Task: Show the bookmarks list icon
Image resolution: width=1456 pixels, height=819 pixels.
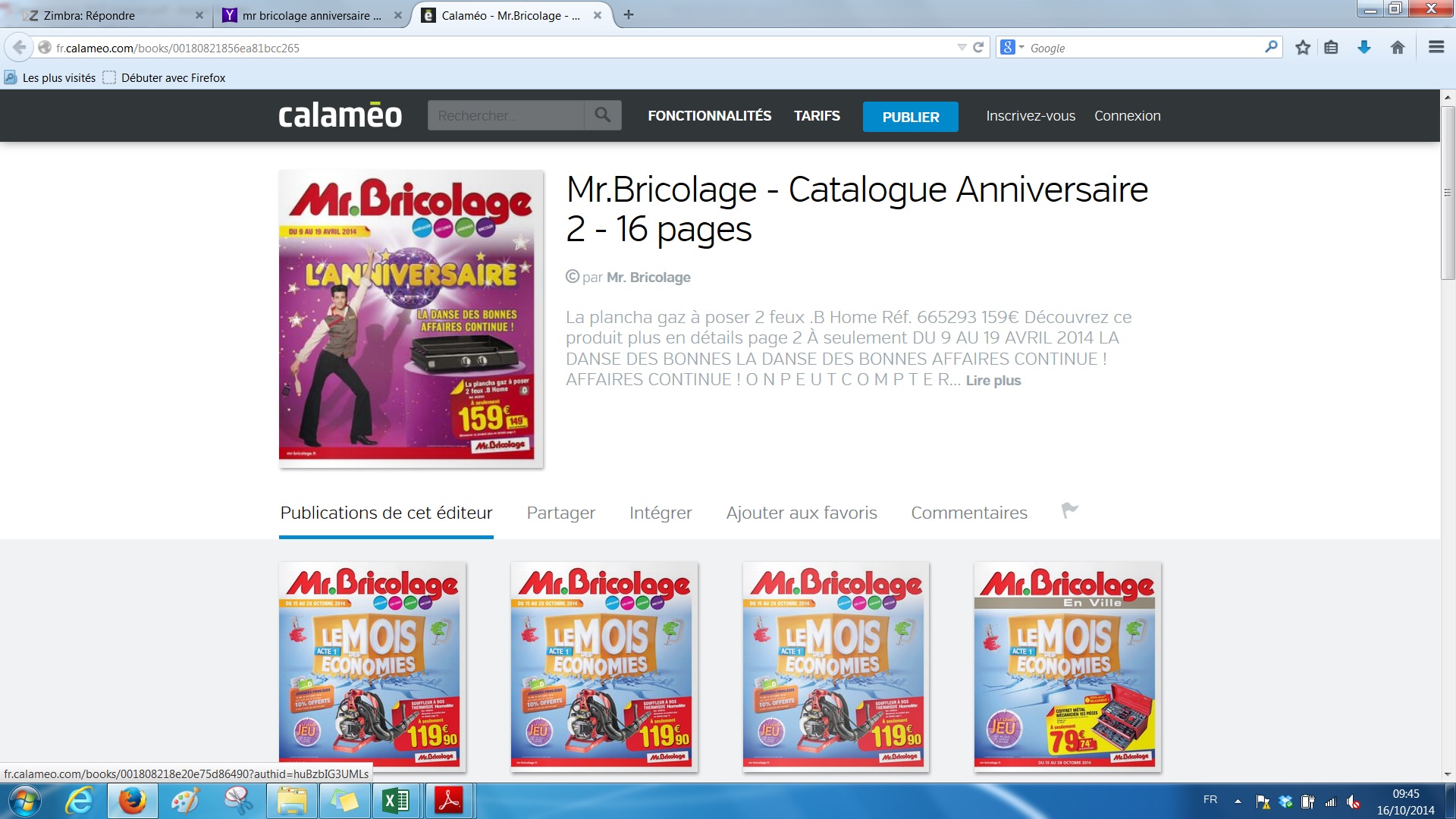Action: [1331, 48]
